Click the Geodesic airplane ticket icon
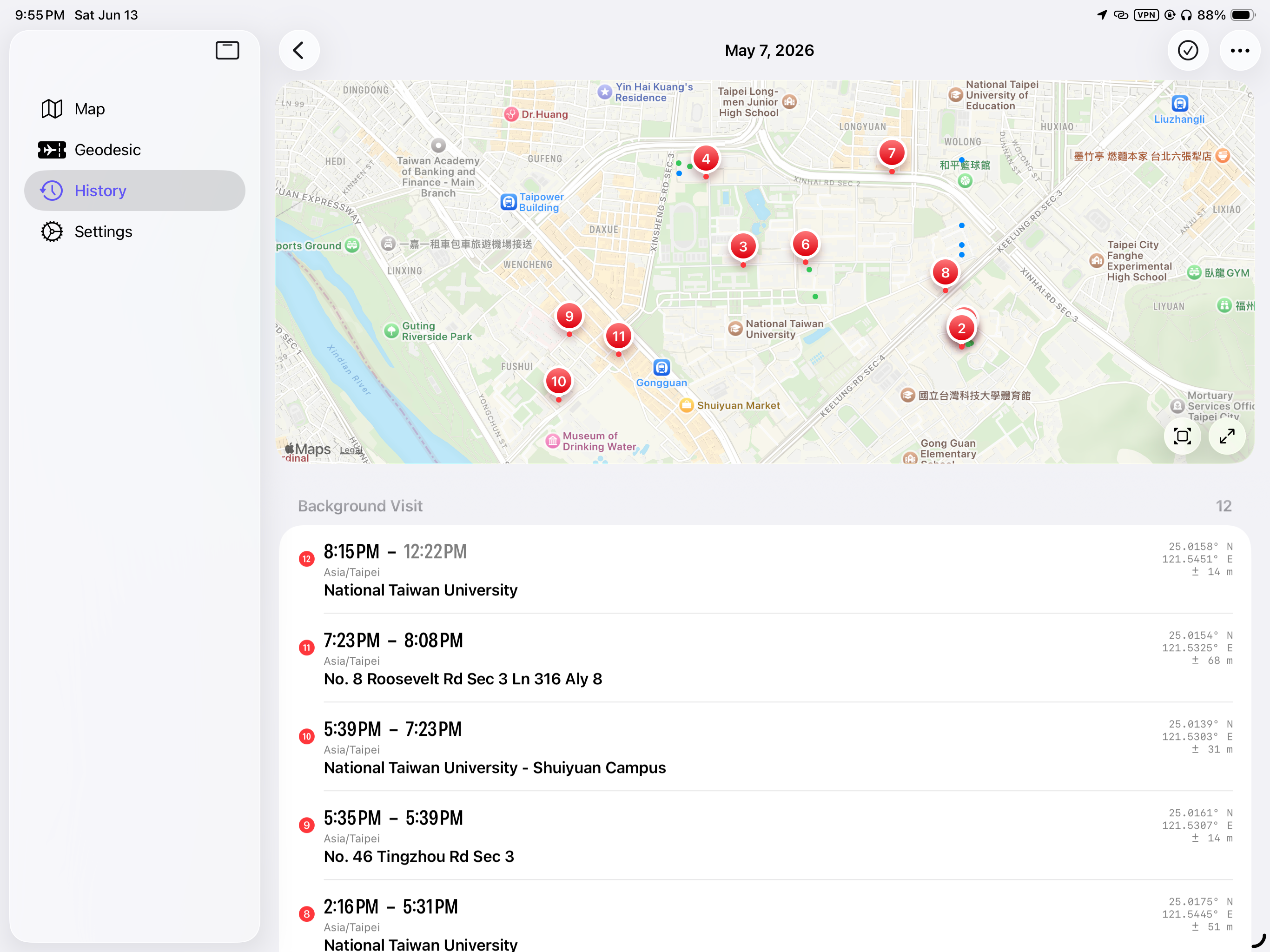The width and height of the screenshot is (1270, 952). coord(52,150)
